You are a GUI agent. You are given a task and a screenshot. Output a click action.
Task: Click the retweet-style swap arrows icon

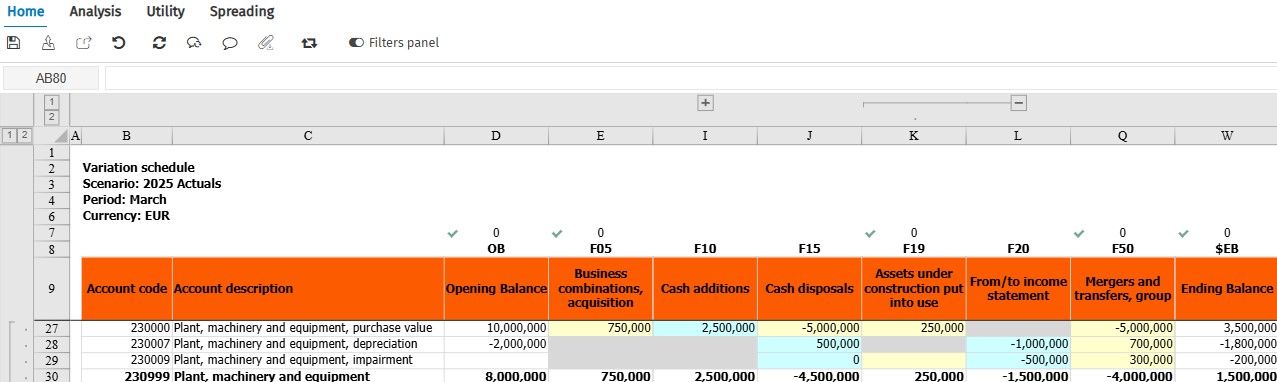coord(309,43)
